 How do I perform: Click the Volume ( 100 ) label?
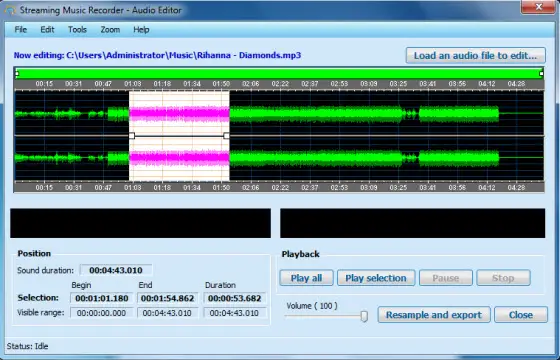tap(312, 306)
